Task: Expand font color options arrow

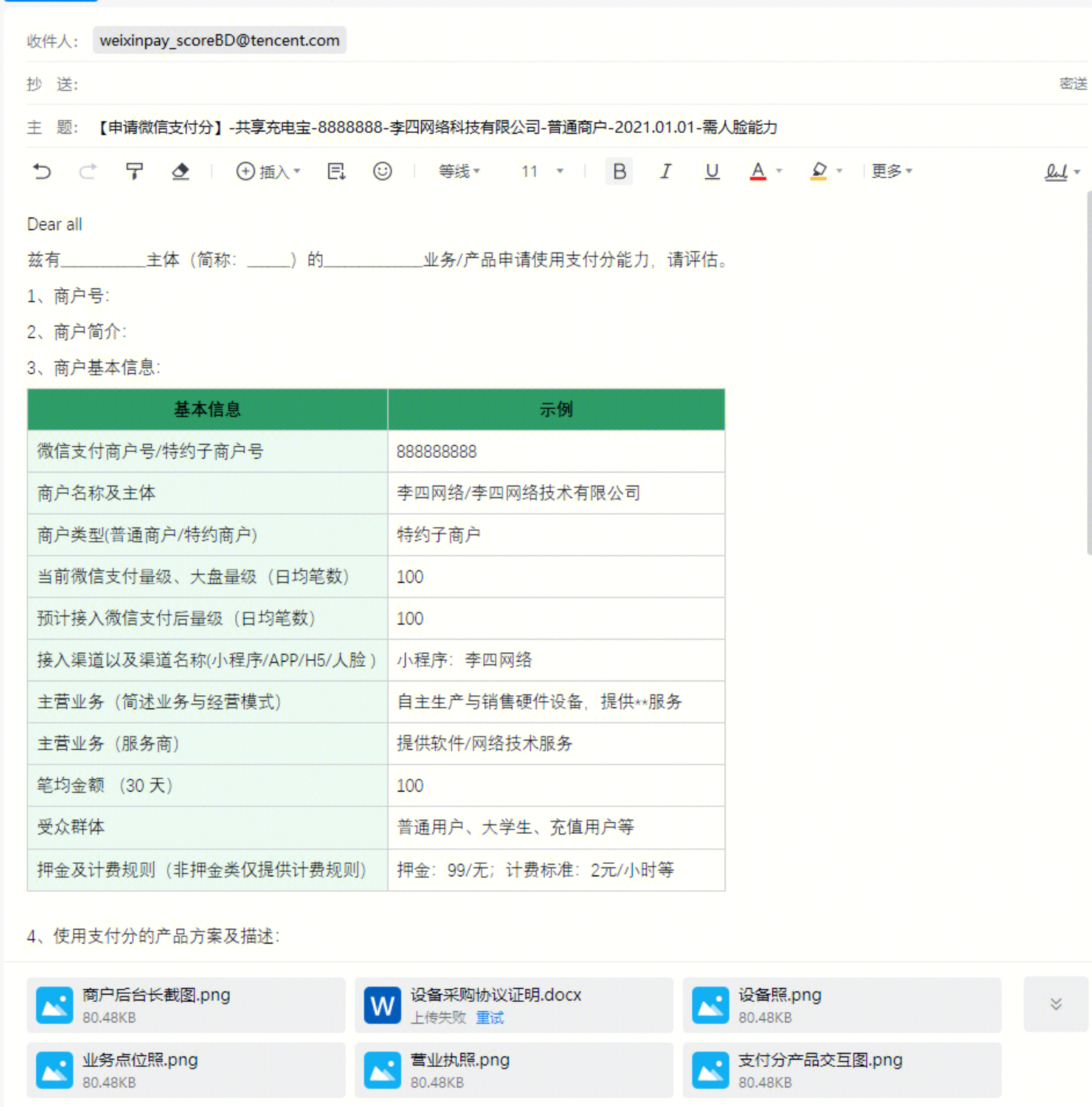Action: [779, 172]
